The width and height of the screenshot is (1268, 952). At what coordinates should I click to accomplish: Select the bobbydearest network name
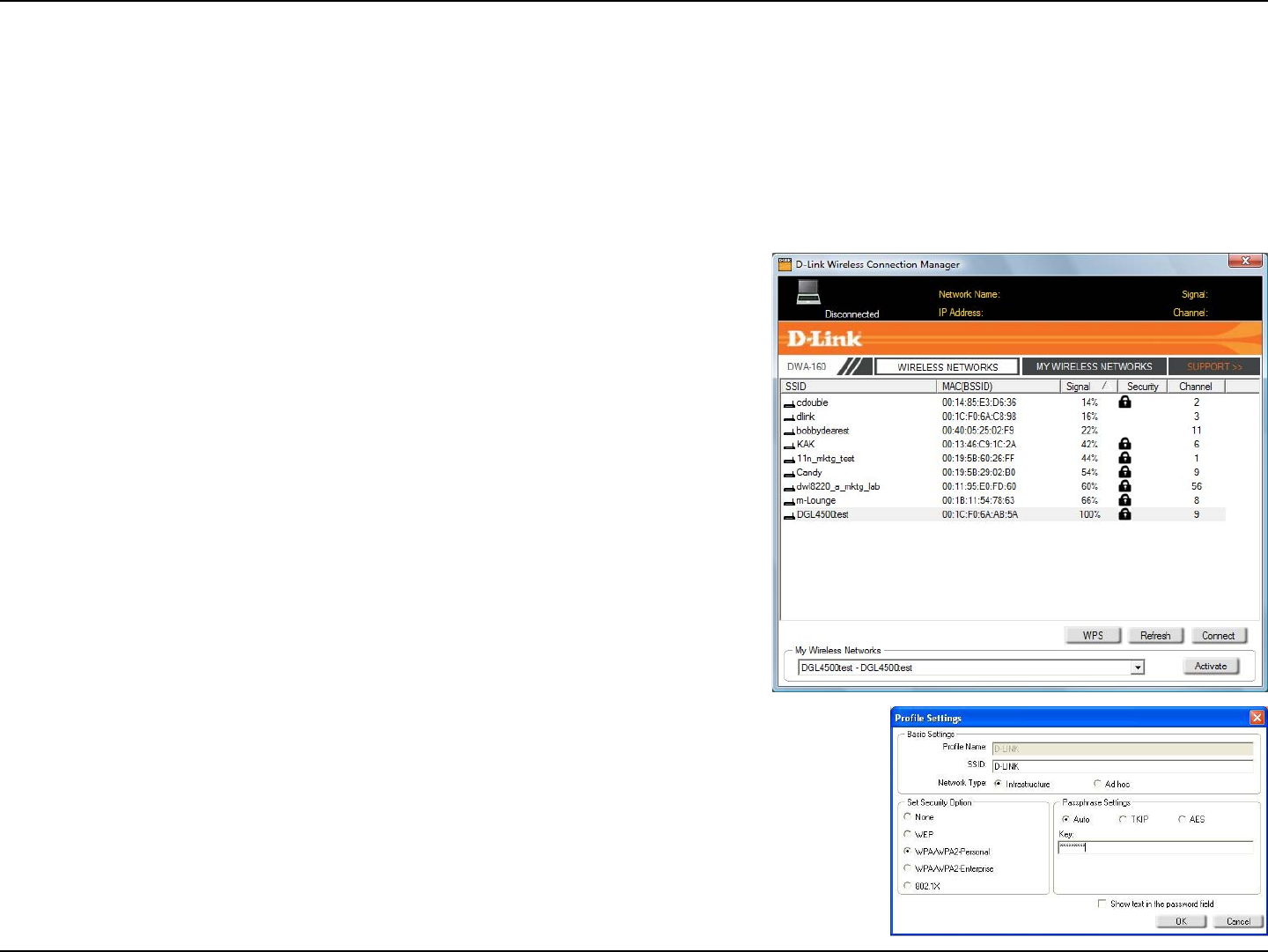[822, 431]
